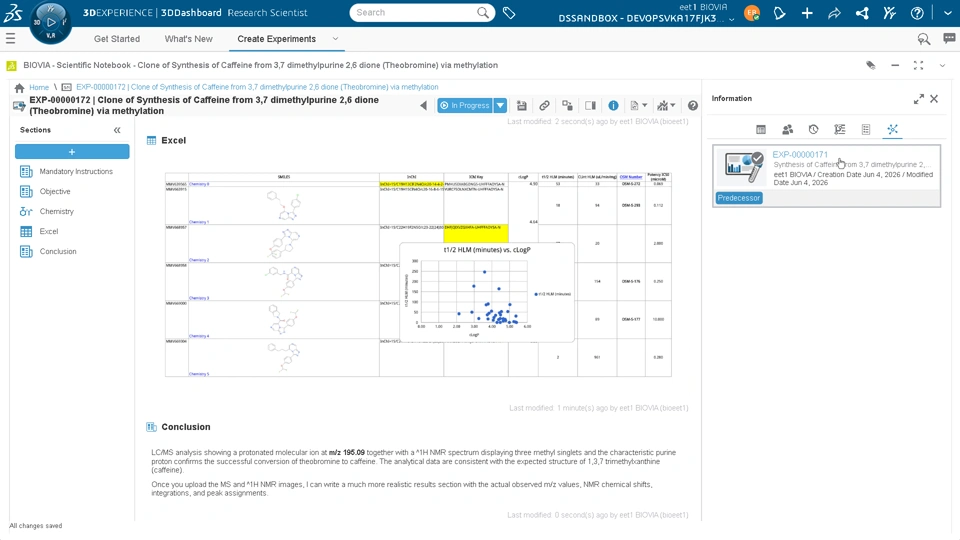Select the Create Experiments tab
The height and width of the screenshot is (540, 960).
click(x=277, y=39)
